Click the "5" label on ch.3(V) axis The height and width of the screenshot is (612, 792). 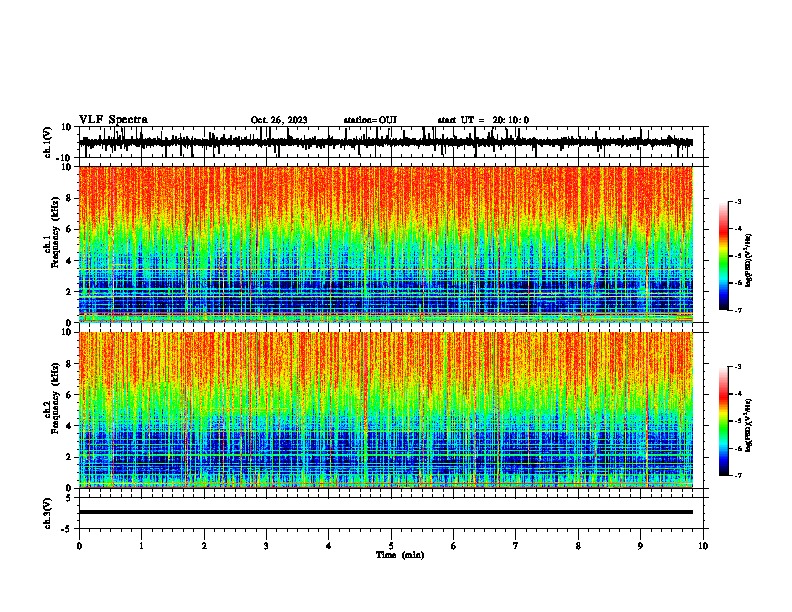70,498
